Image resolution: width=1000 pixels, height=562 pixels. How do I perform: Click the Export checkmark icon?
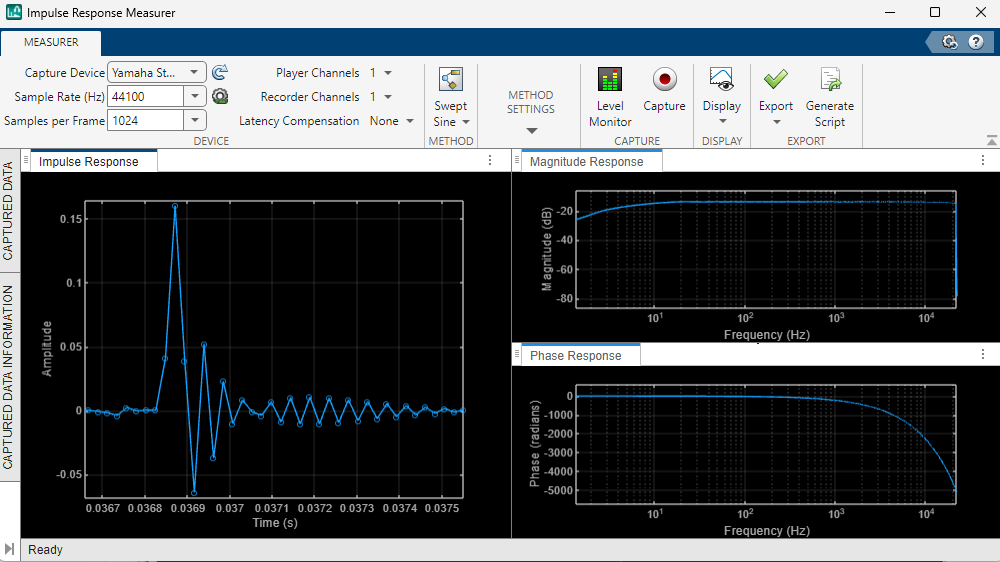(775, 80)
